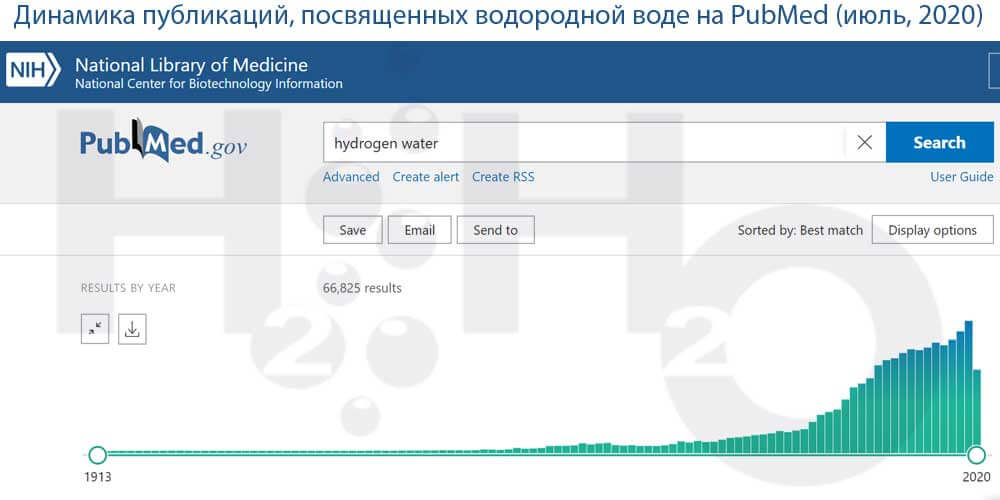The height and width of the screenshot is (500, 1000).
Task: Click the tallest bar in the year chart
Action: click(x=968, y=386)
